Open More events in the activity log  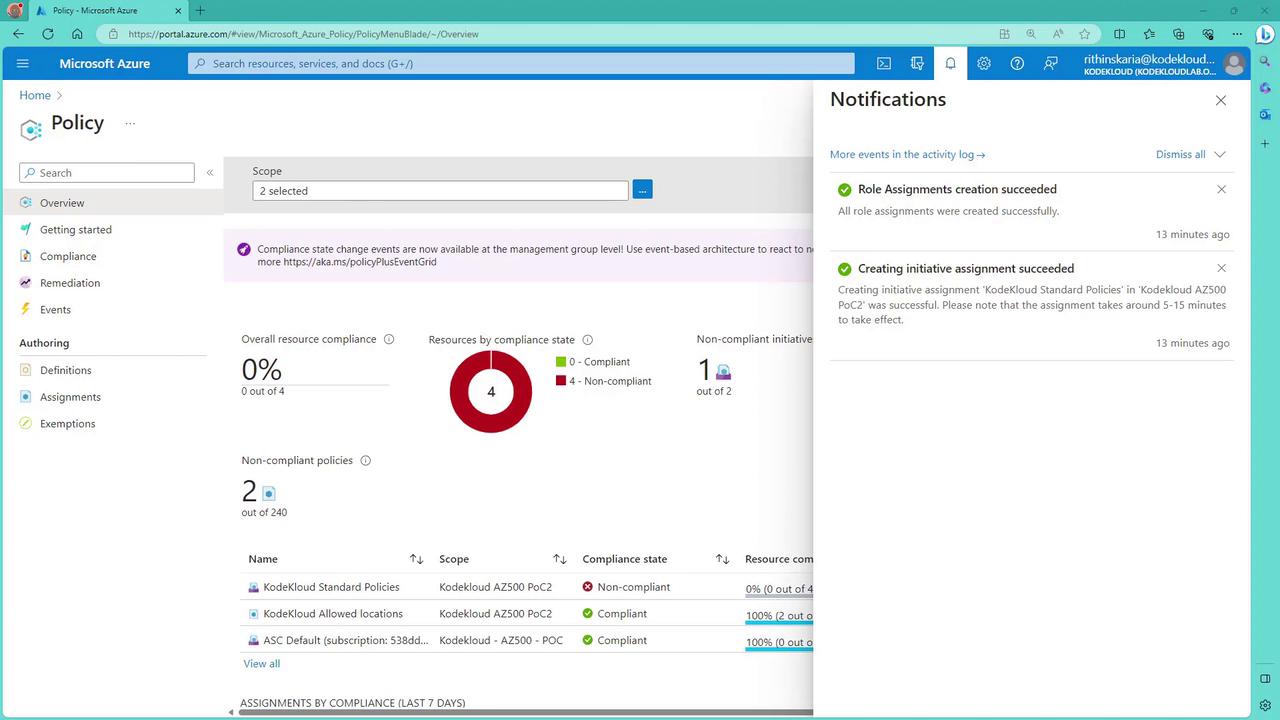pyautogui.click(x=907, y=155)
